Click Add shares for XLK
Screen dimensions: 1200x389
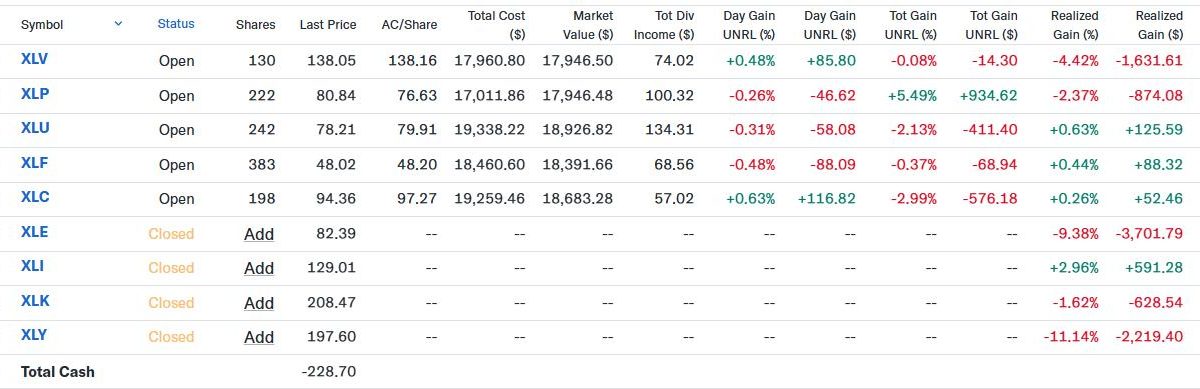259,303
